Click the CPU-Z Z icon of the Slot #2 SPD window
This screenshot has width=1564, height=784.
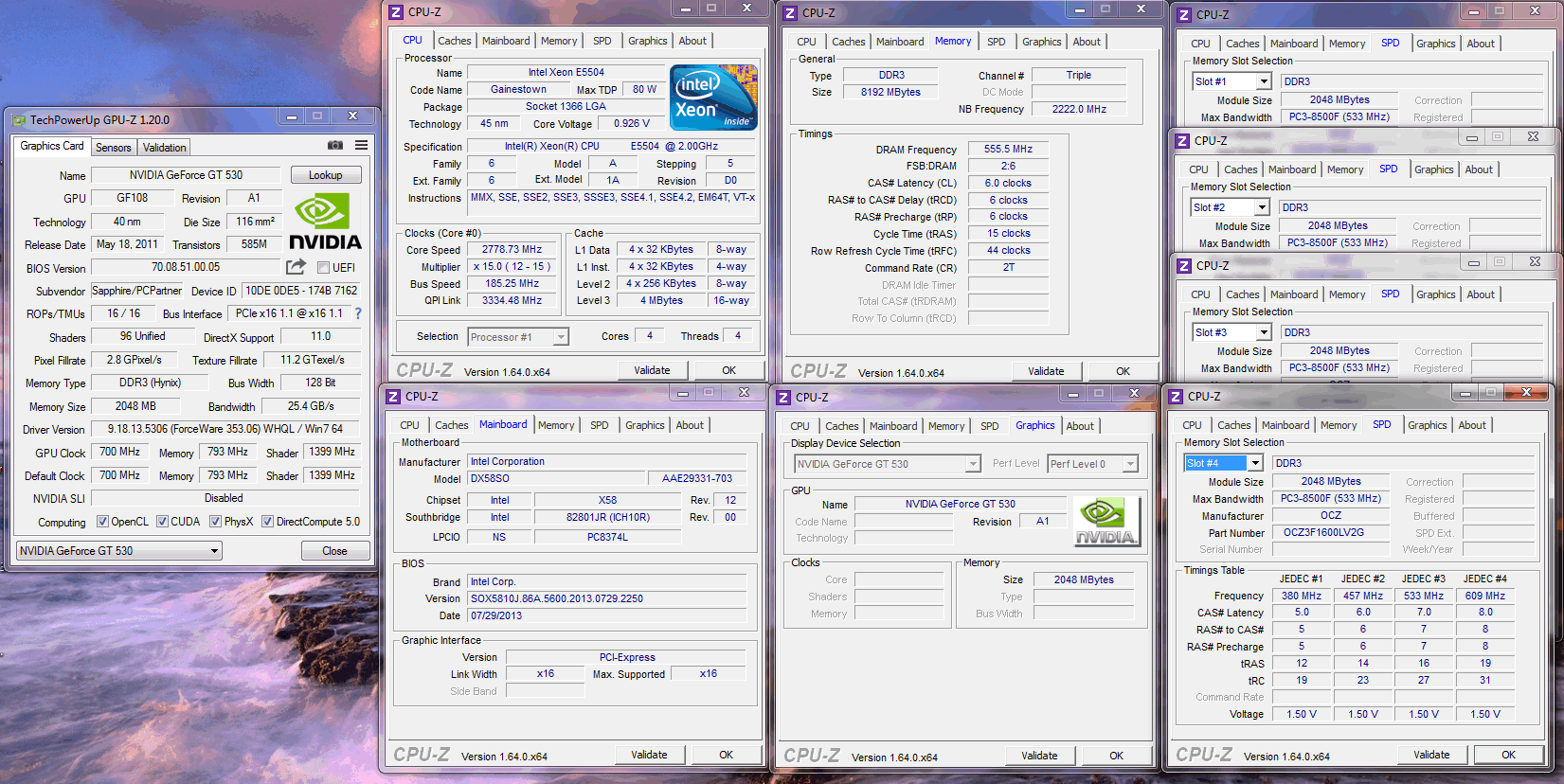(x=1182, y=141)
